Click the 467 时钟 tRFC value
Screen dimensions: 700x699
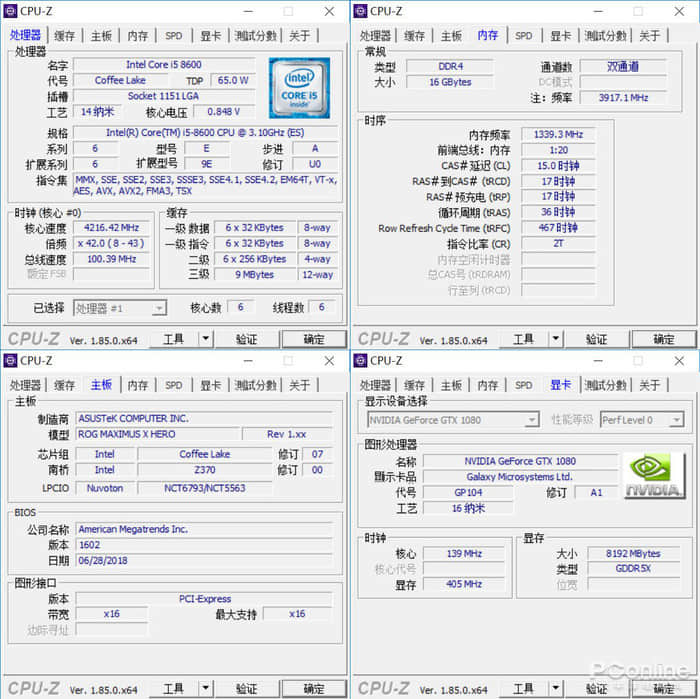(558, 228)
